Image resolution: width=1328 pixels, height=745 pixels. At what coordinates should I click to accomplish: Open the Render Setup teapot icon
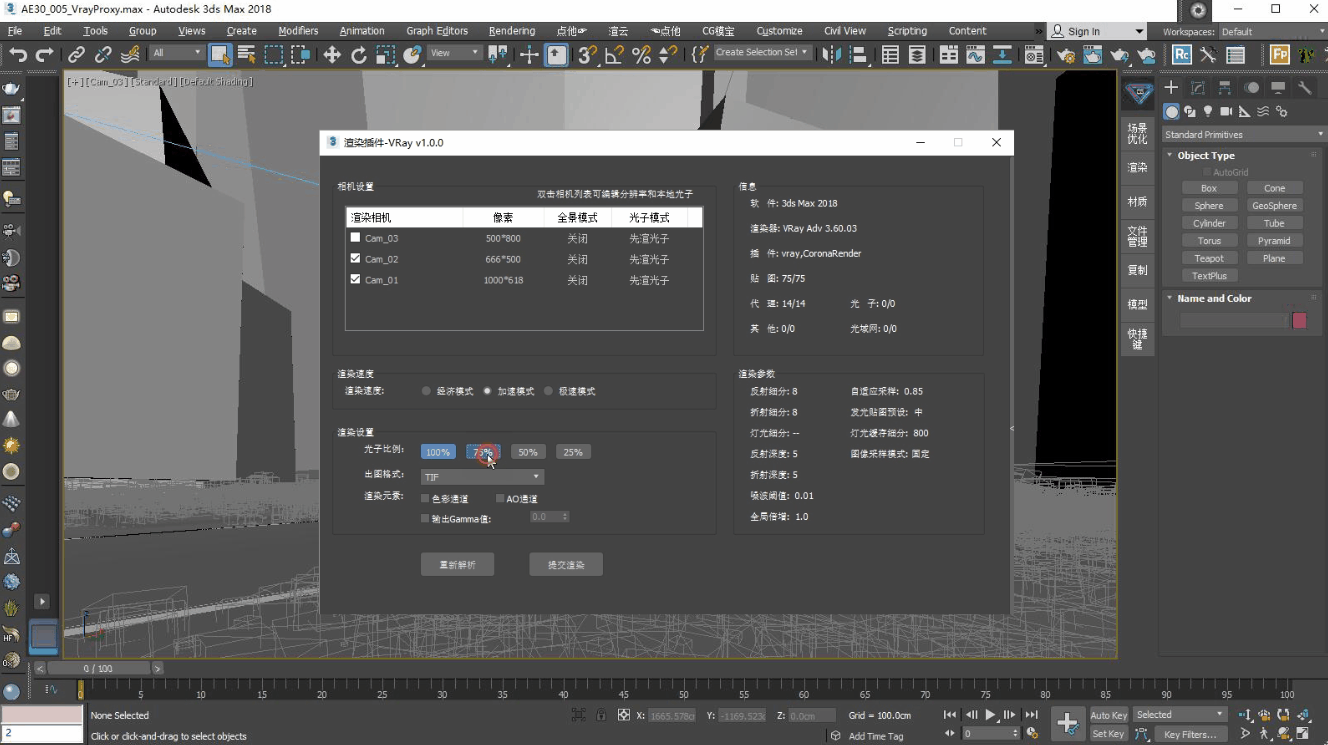(x=1067, y=55)
